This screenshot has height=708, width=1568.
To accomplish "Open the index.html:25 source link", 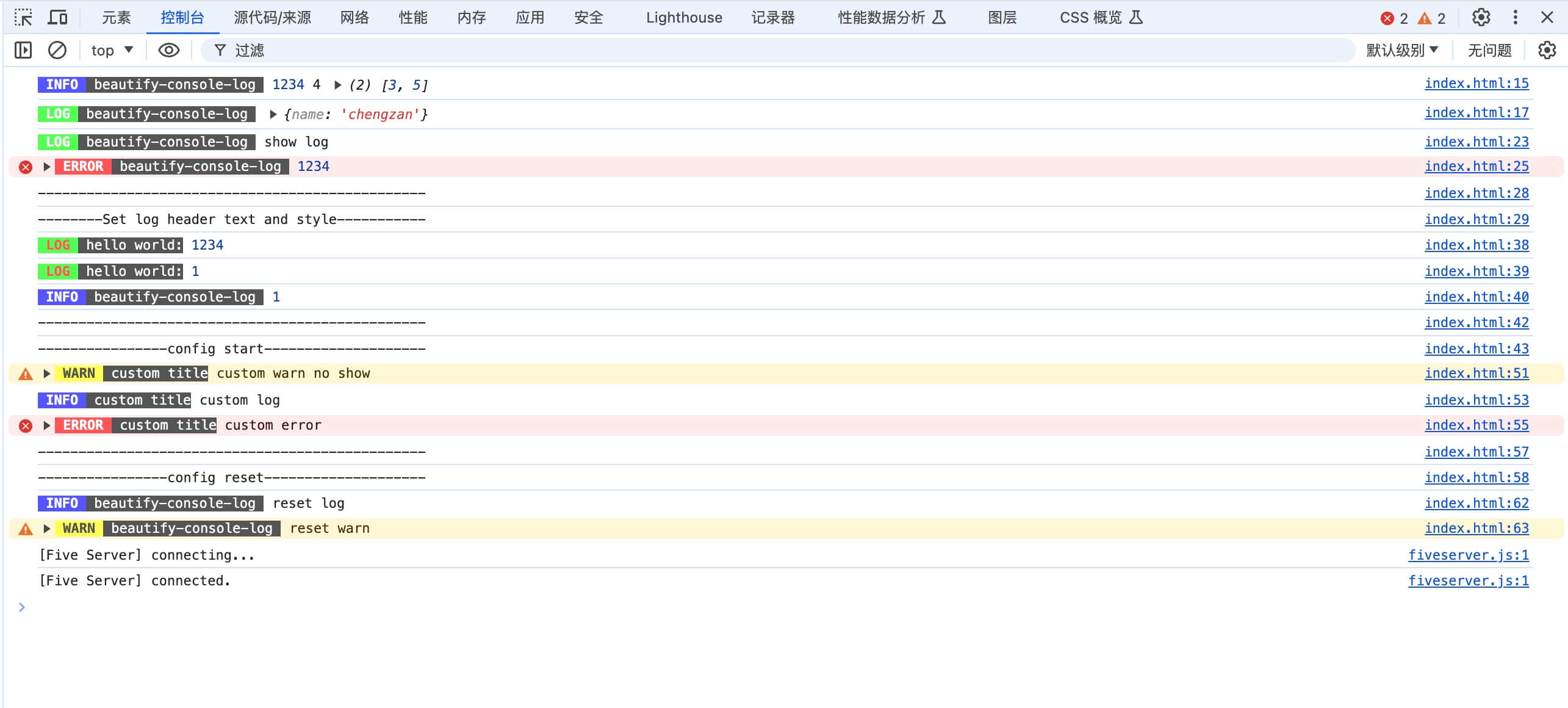I will coord(1476,166).
